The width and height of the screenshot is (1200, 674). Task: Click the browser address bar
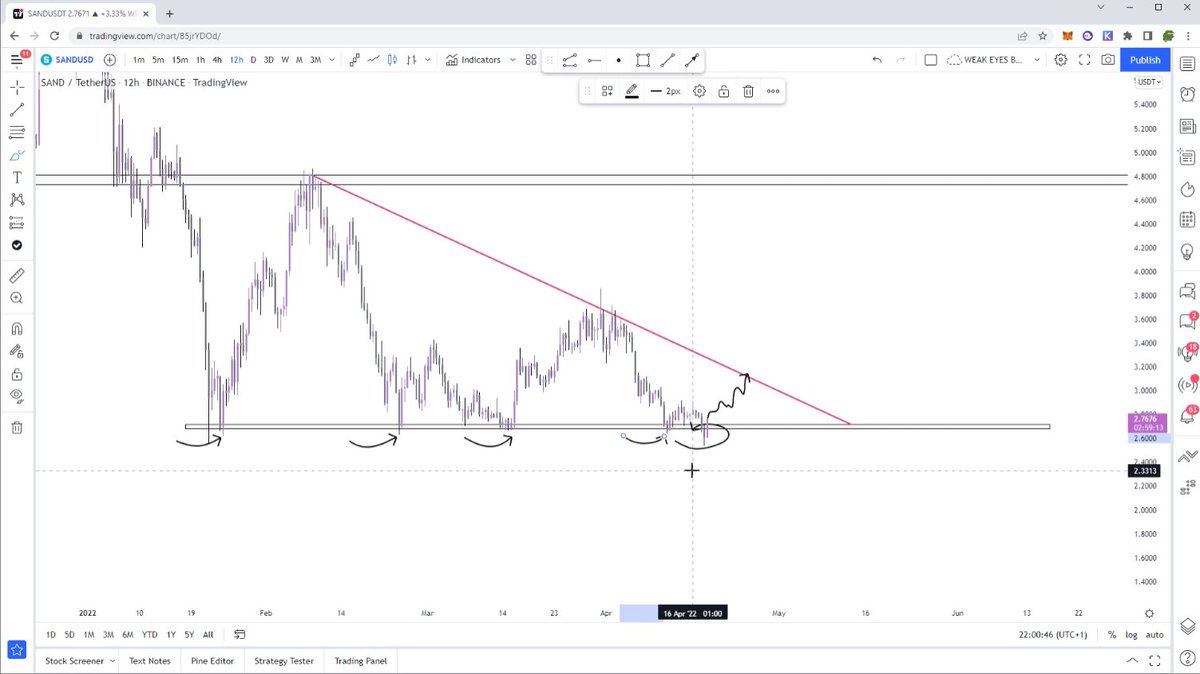540,35
